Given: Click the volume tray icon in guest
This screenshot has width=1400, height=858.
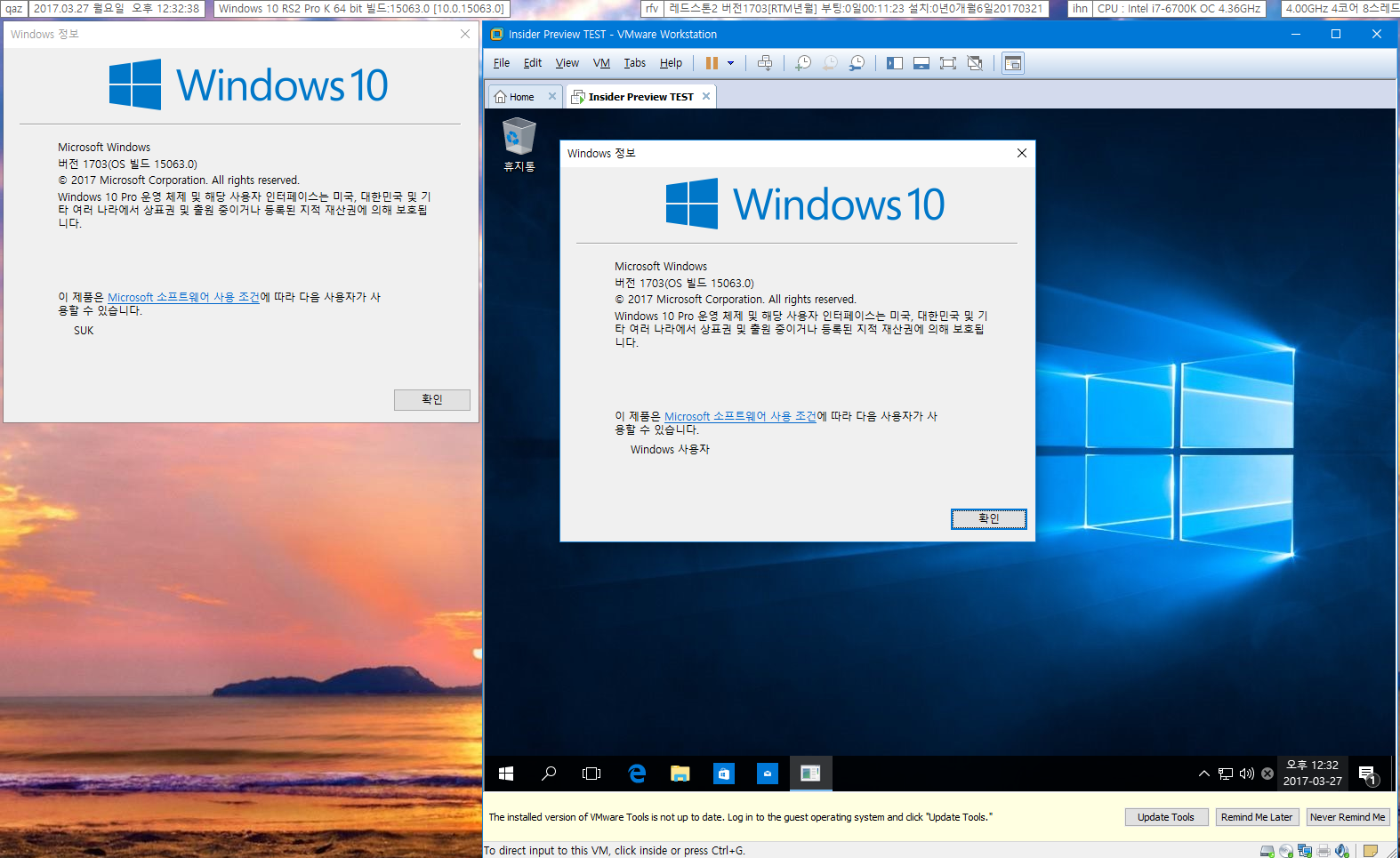Looking at the screenshot, I should coord(1247,774).
